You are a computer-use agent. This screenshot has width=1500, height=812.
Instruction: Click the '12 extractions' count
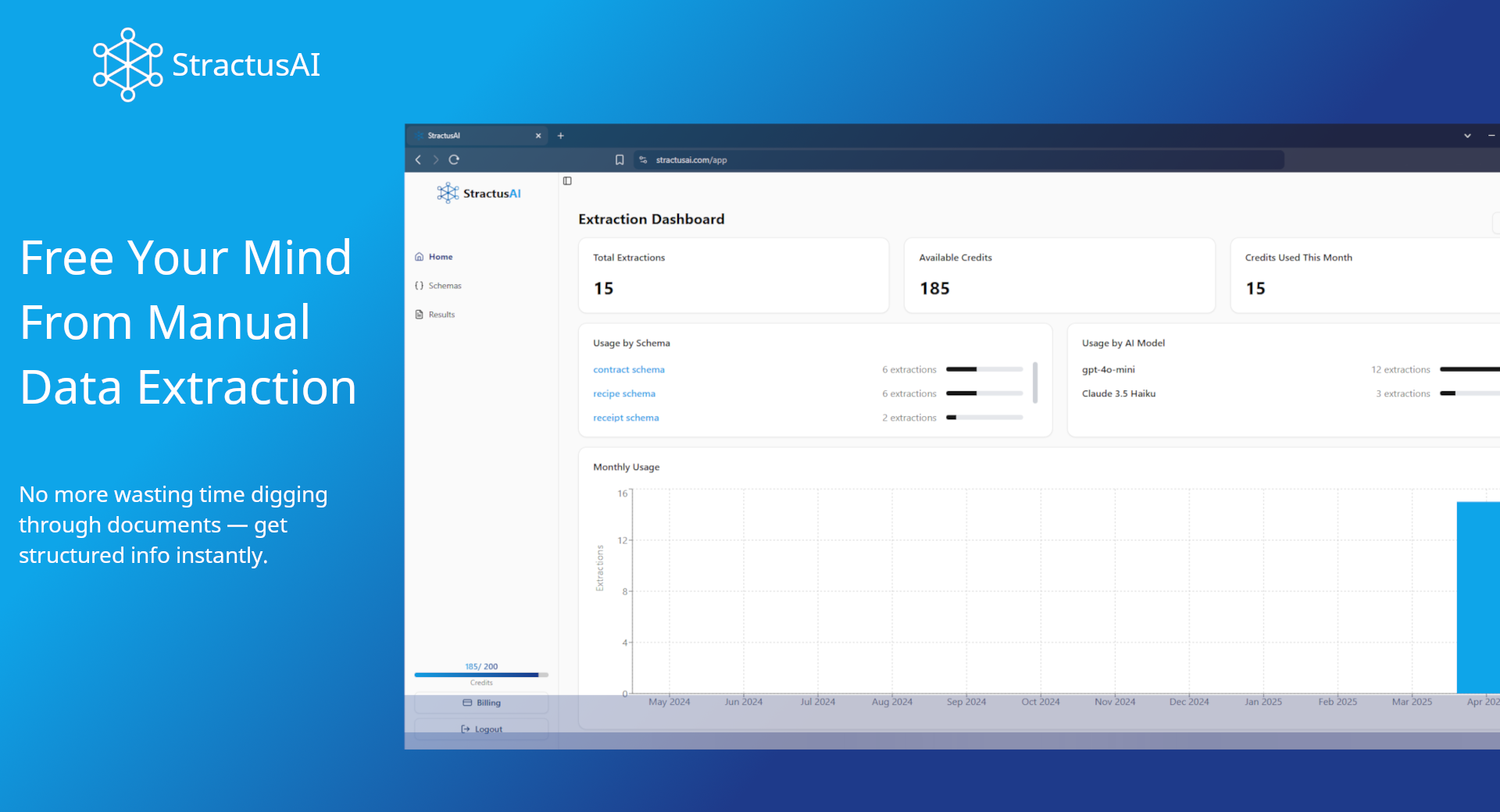coord(1401,369)
